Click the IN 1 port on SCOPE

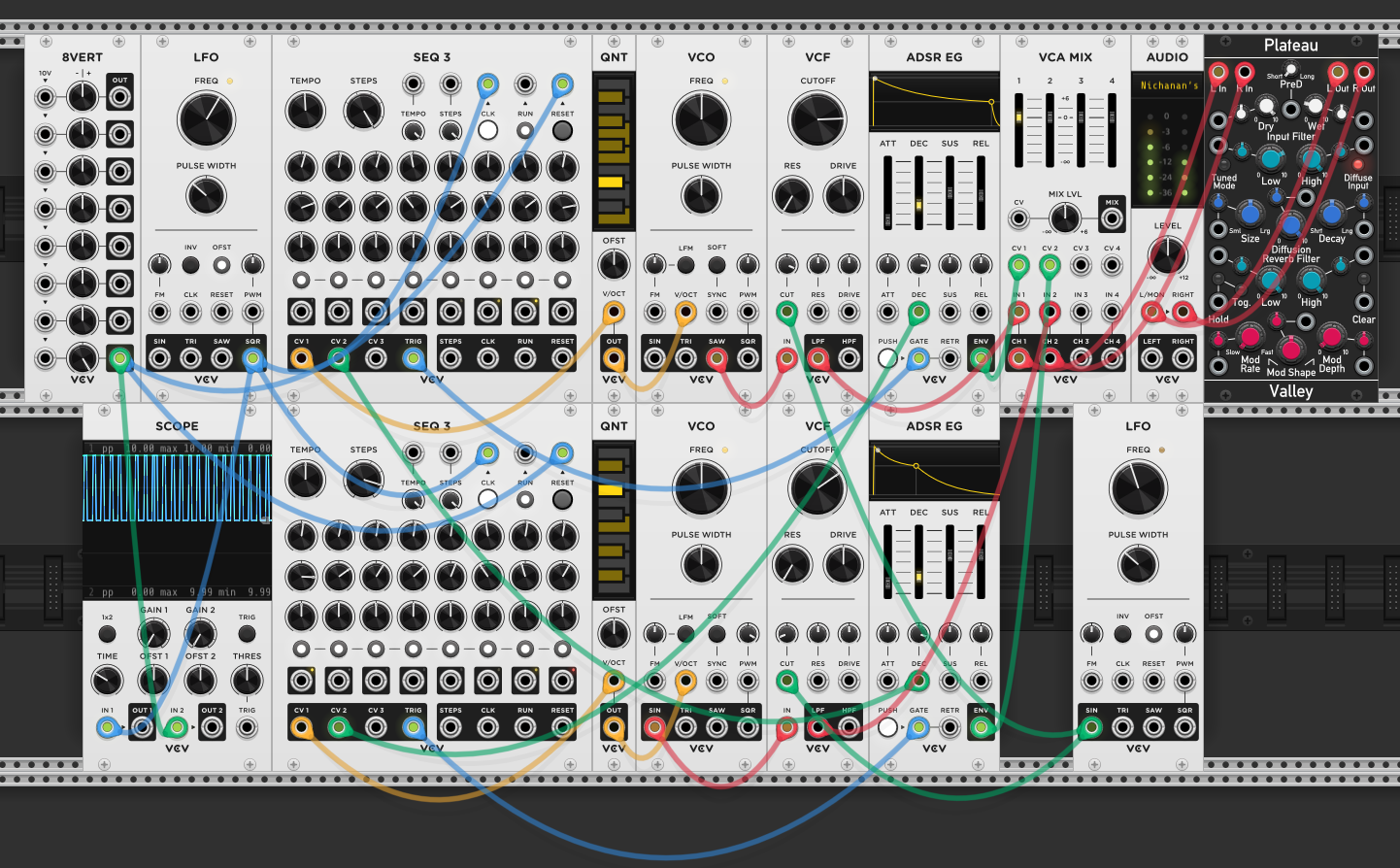pyautogui.click(x=108, y=727)
